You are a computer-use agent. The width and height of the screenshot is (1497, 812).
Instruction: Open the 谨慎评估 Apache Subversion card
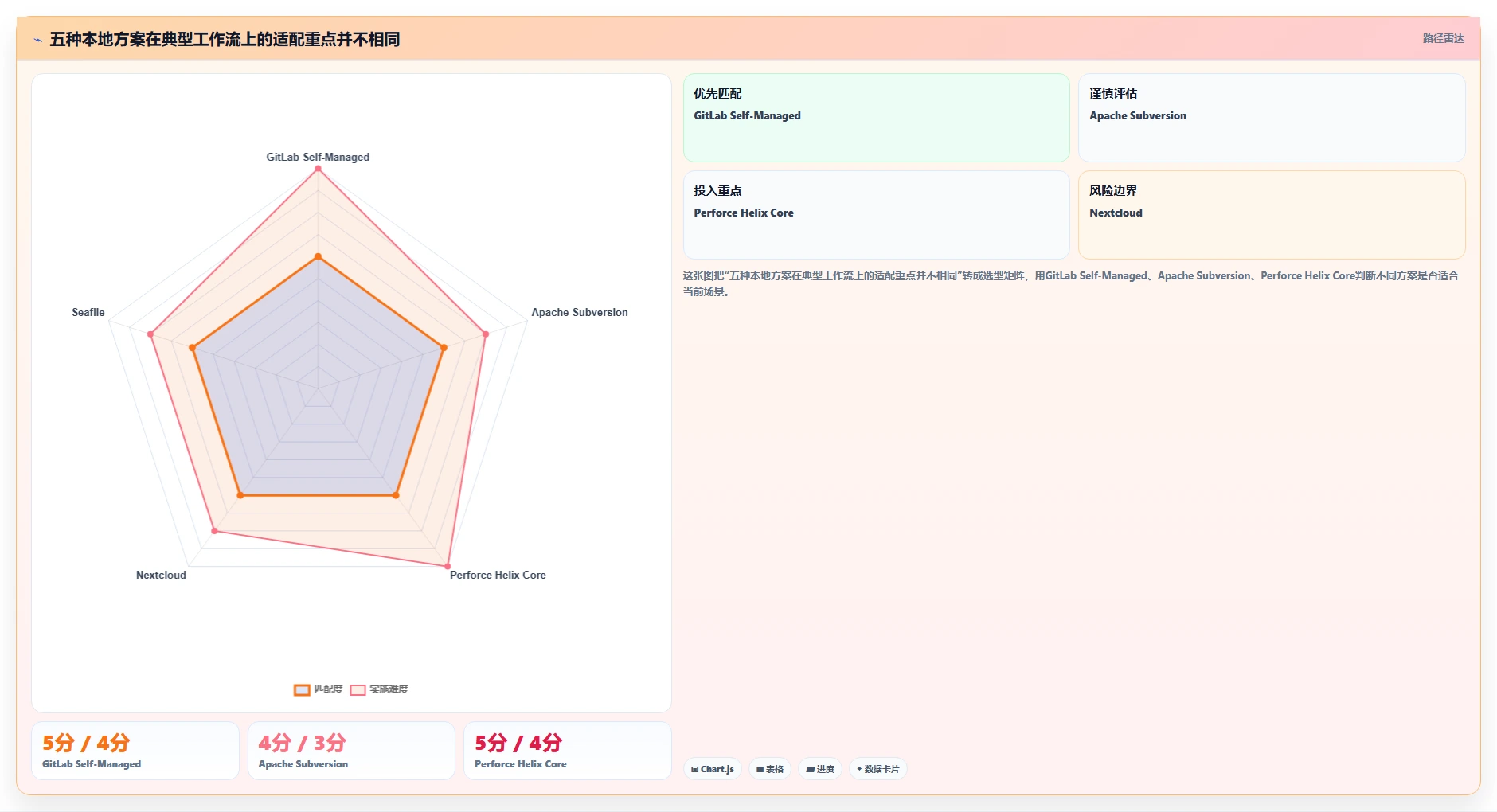(x=1272, y=118)
